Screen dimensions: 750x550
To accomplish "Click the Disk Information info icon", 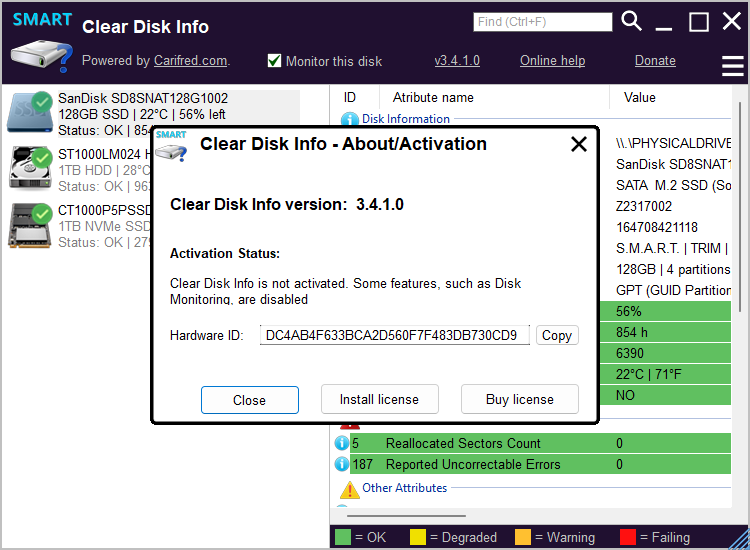I will click(350, 119).
